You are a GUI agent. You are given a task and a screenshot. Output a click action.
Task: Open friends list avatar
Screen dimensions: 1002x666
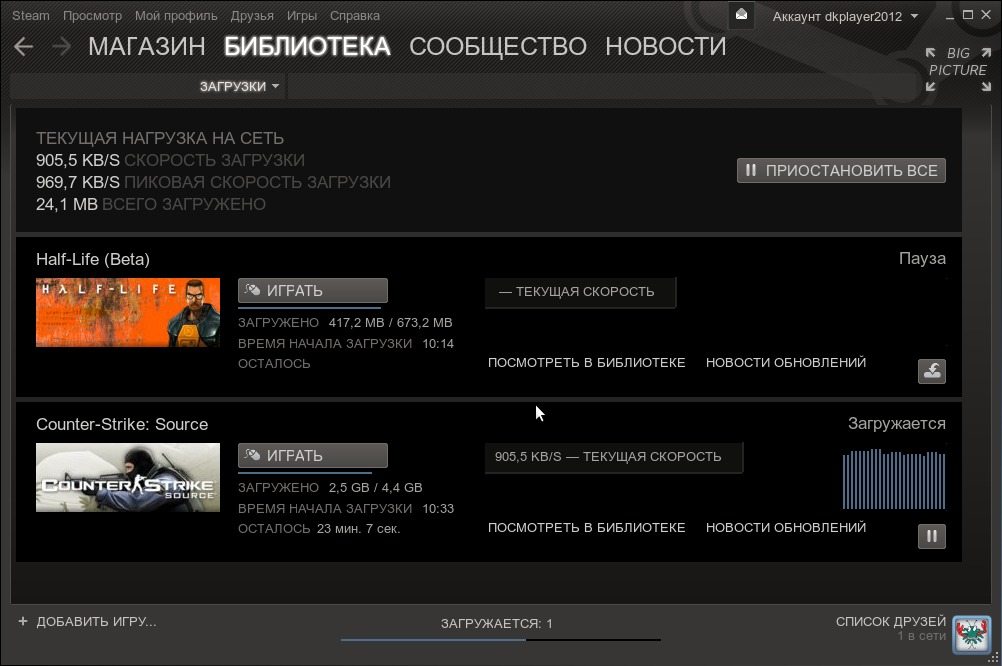tap(971, 634)
